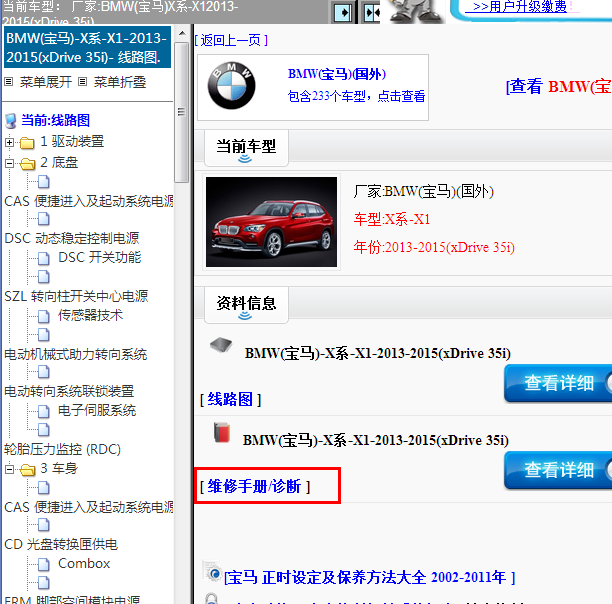This screenshot has height=604, width=612.
Task: Click the 查看 BMW link on the right
Action: (x=559, y=86)
